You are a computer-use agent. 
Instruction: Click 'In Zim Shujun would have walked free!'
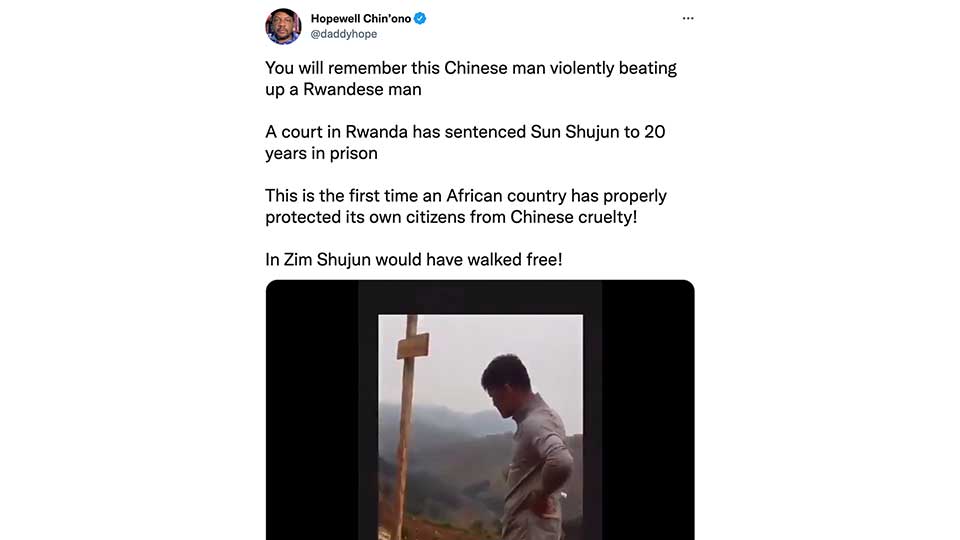tap(414, 260)
